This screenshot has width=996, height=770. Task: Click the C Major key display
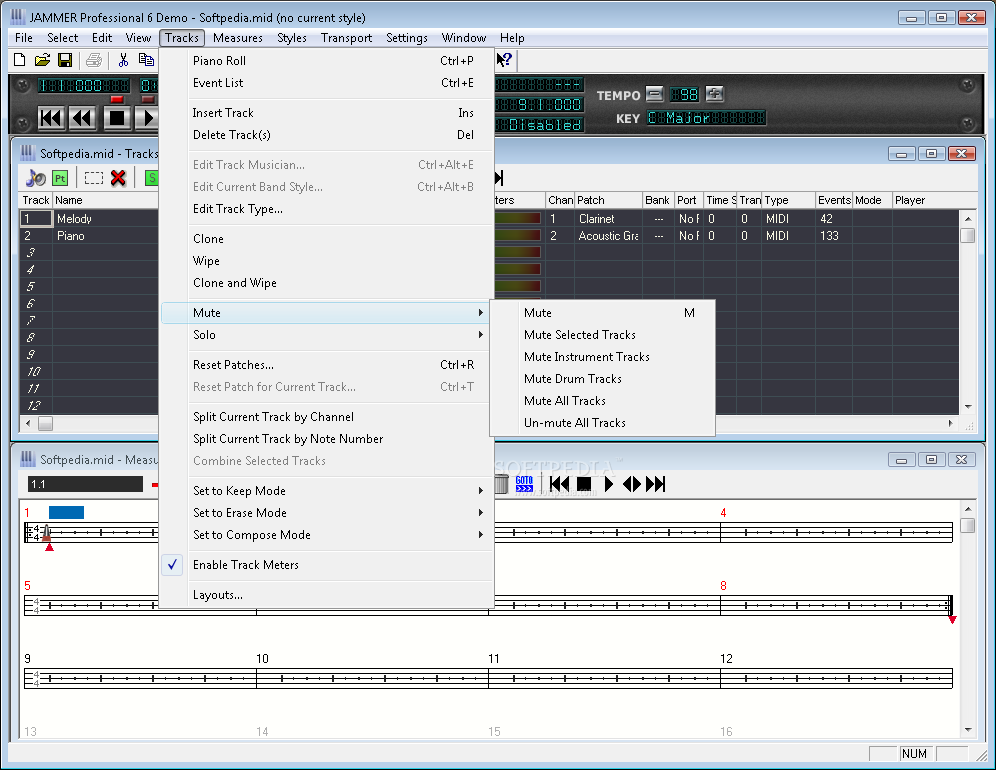pyautogui.click(x=706, y=118)
